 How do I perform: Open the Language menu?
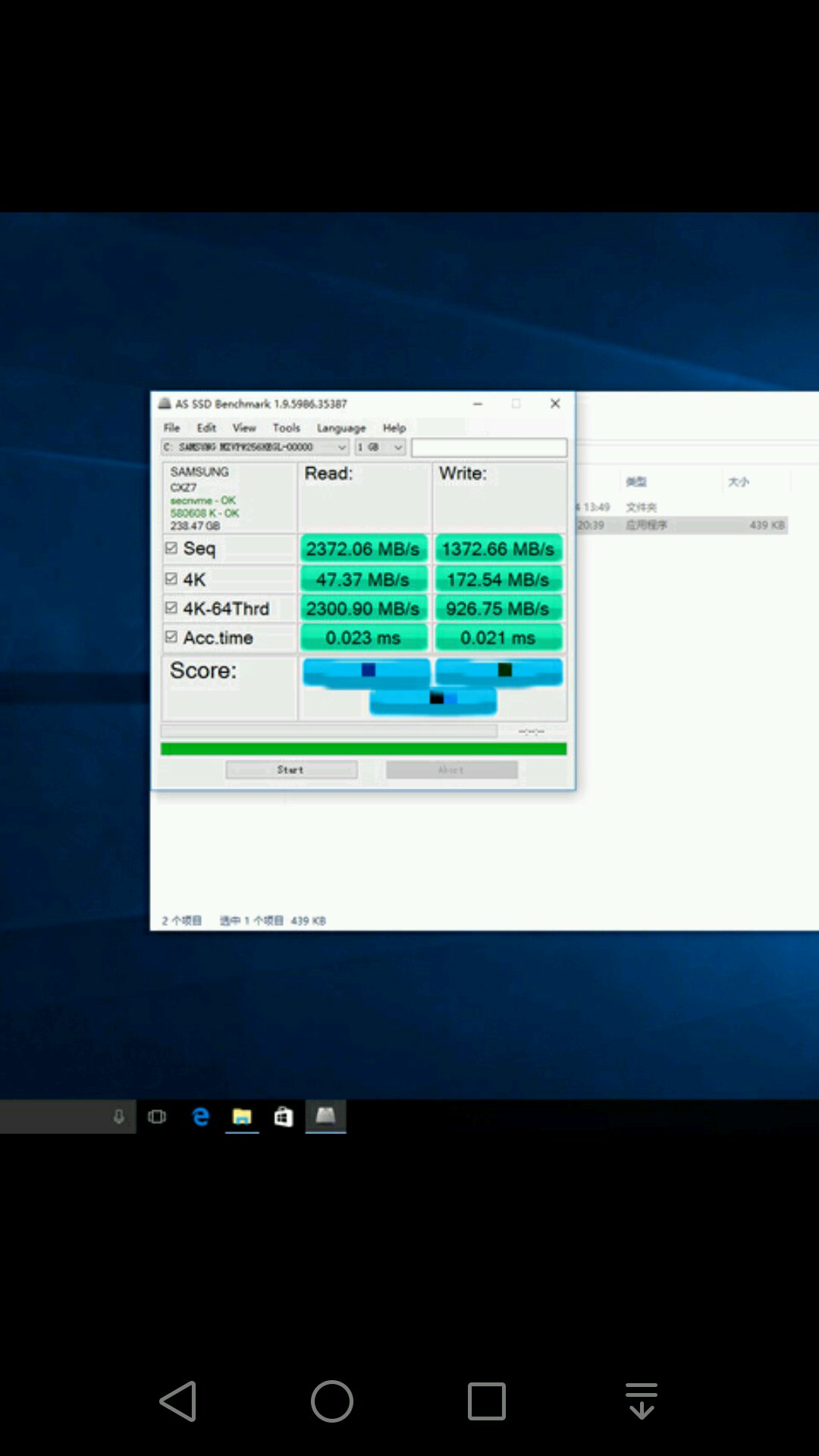coord(340,428)
